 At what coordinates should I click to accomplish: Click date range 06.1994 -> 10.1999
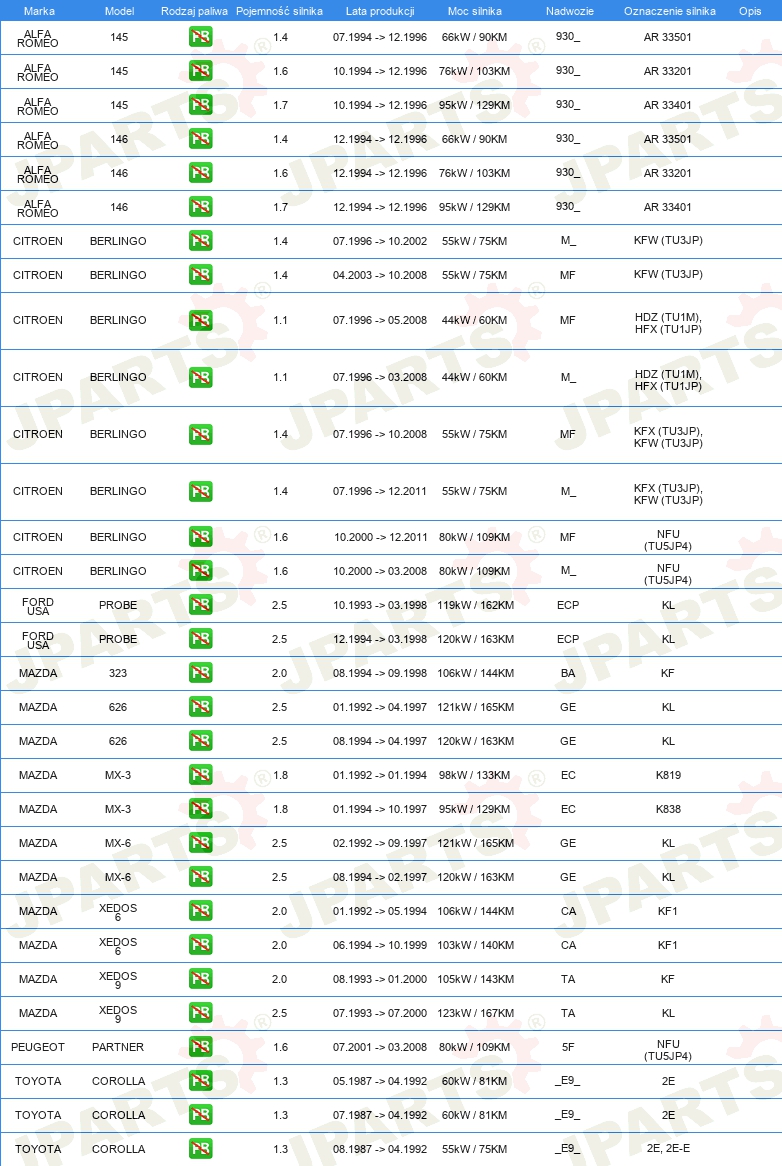[380, 945]
